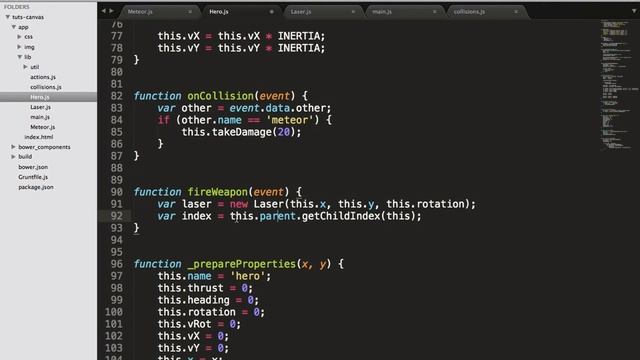Open package.json in the sidebar

click(36, 187)
